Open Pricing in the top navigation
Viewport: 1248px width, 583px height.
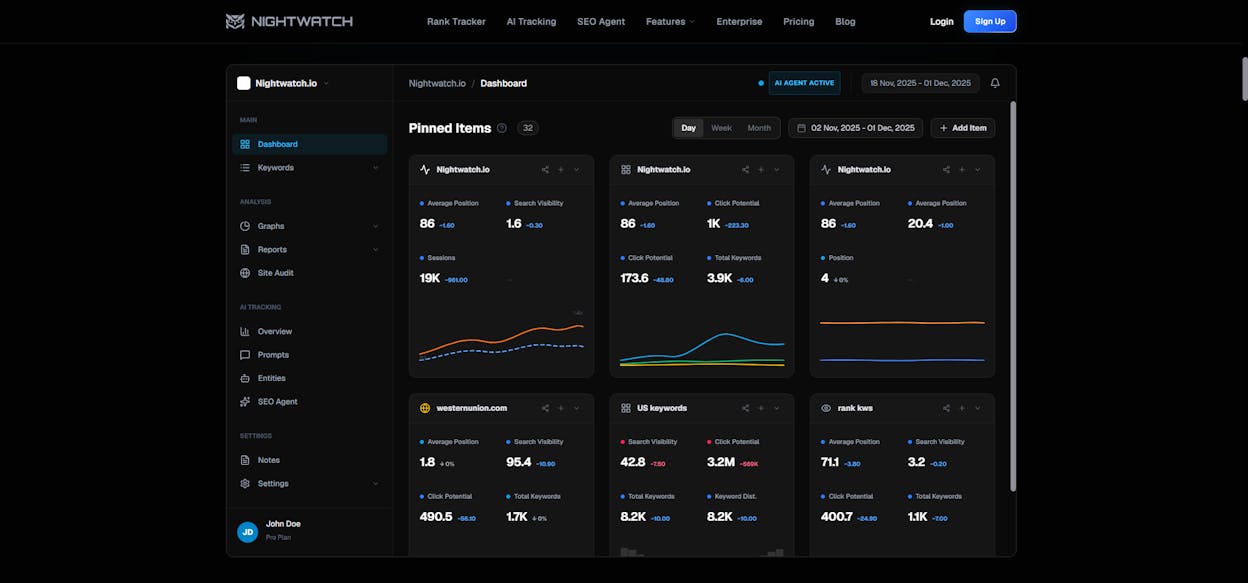pos(799,21)
